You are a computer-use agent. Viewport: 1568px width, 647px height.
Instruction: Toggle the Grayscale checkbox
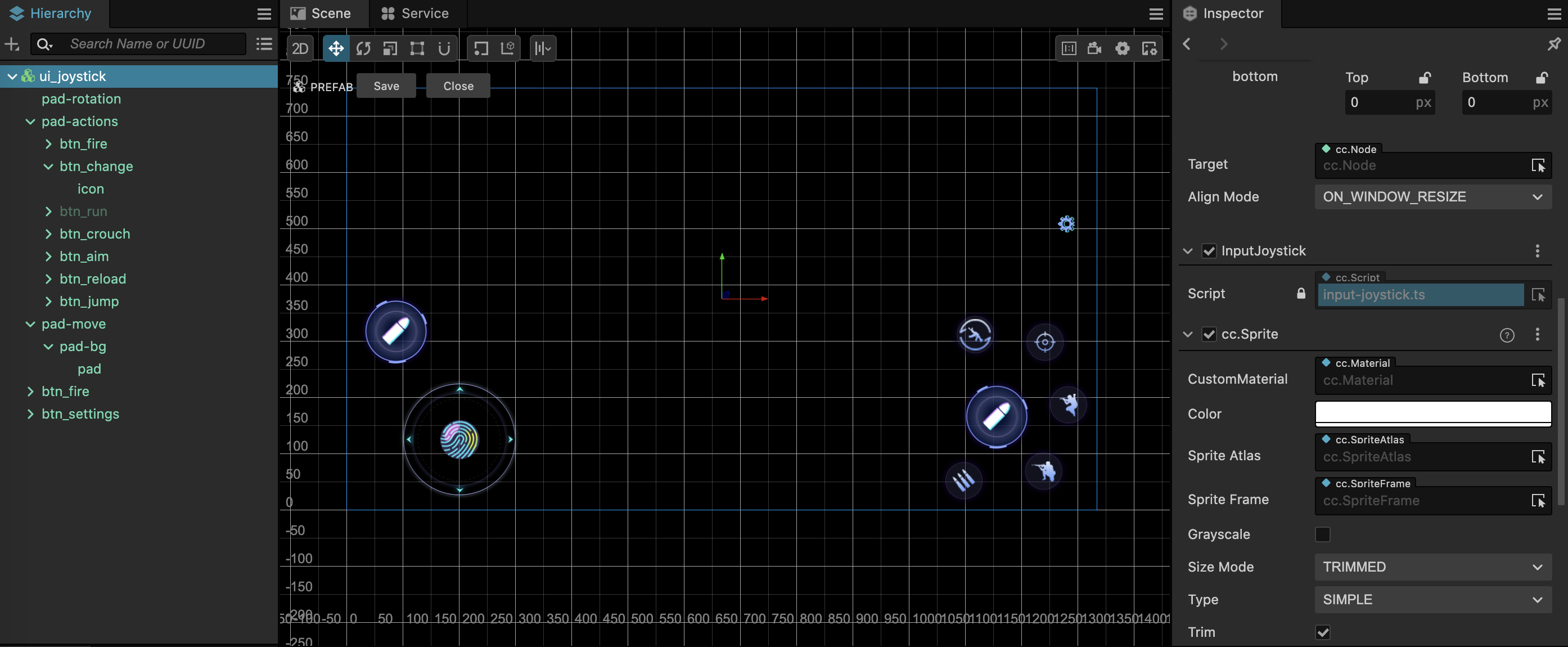click(x=1322, y=534)
